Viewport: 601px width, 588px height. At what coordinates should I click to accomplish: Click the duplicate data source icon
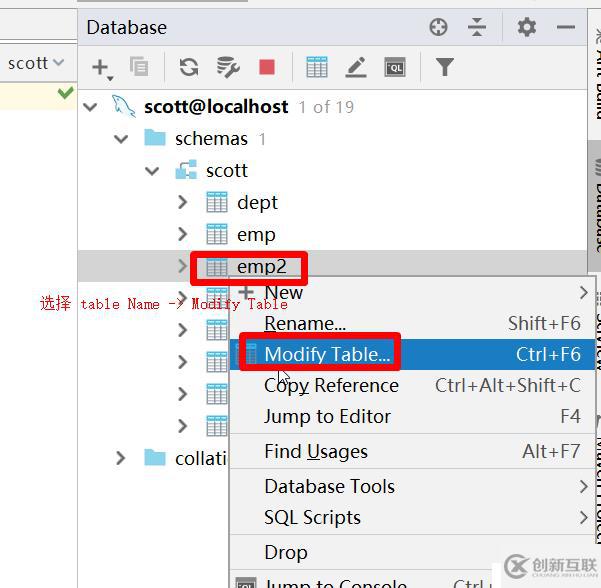click(x=139, y=67)
